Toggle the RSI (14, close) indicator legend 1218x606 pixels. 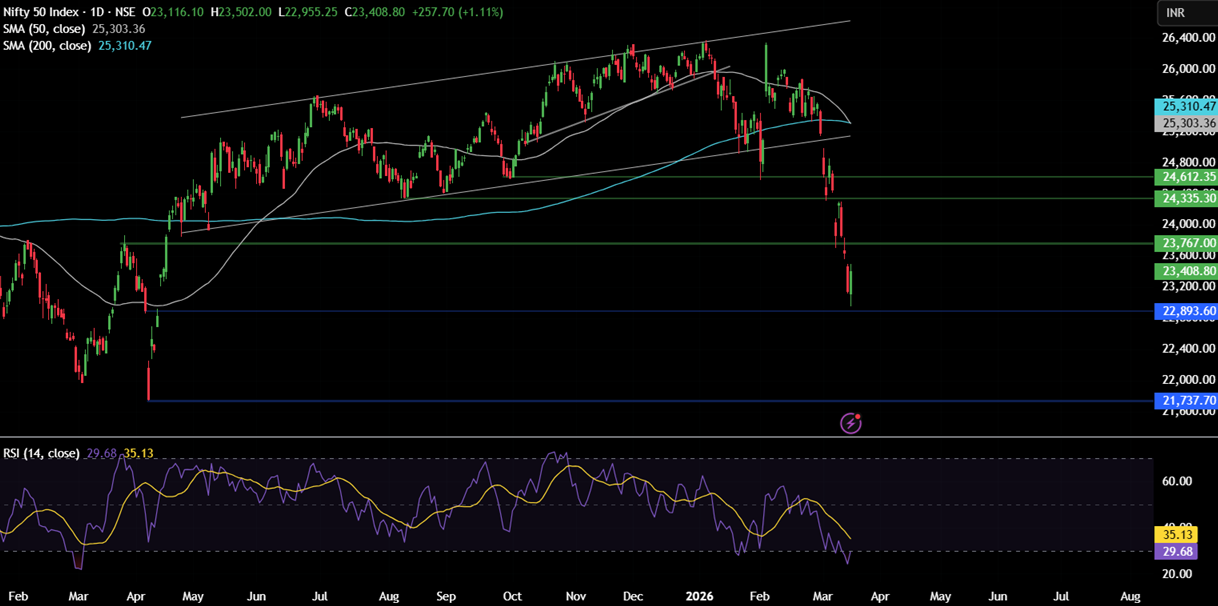pos(42,453)
